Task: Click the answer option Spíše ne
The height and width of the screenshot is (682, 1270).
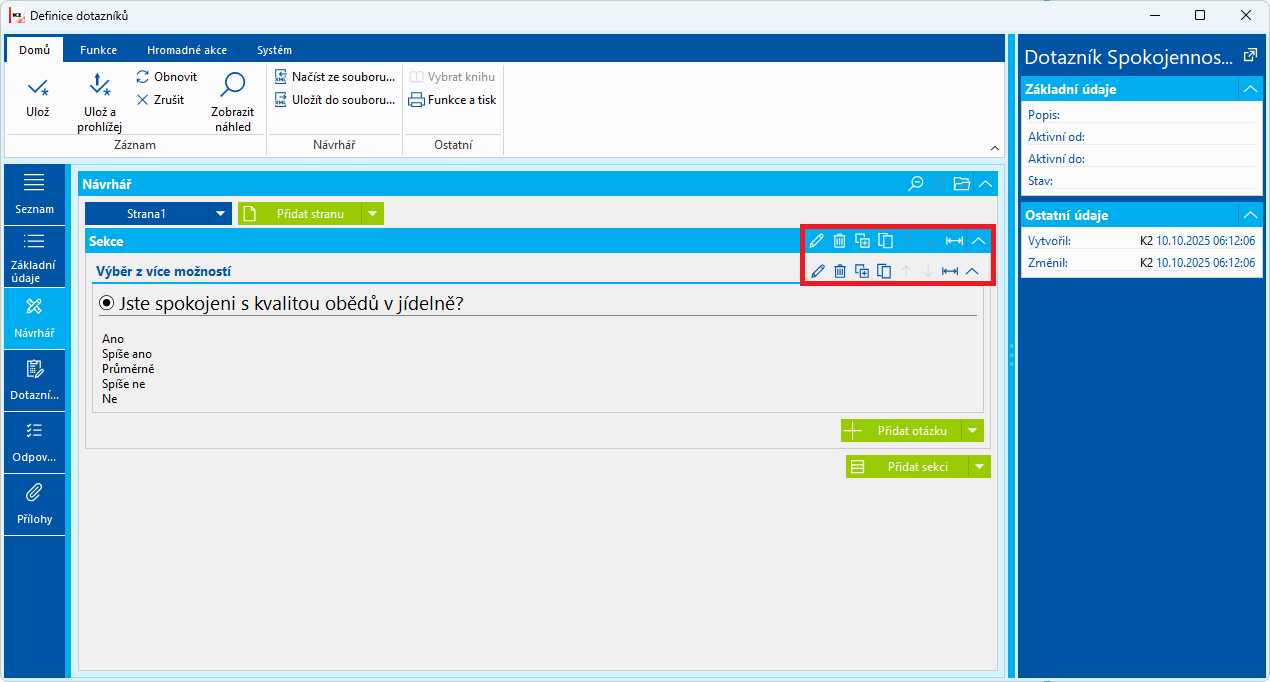Action: click(x=124, y=384)
